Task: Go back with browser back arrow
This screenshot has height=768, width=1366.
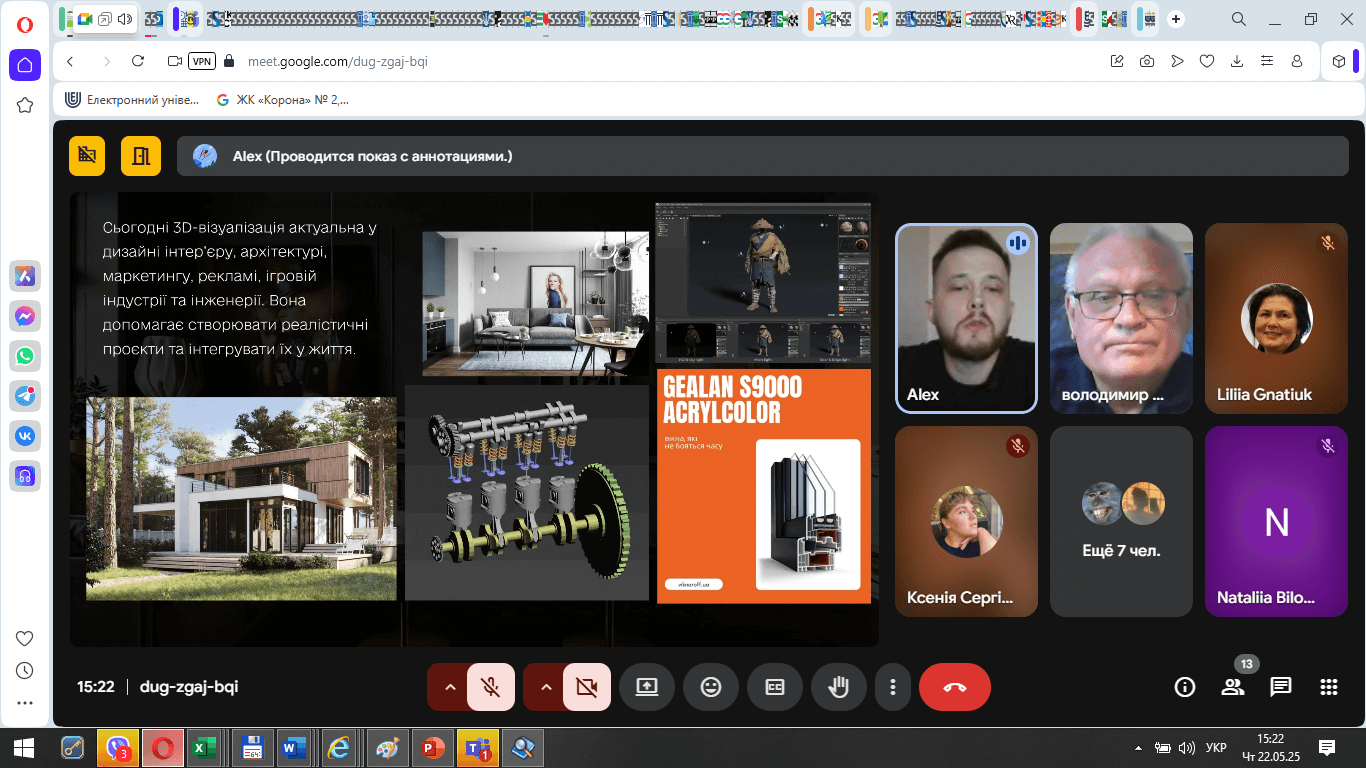Action: tap(70, 61)
